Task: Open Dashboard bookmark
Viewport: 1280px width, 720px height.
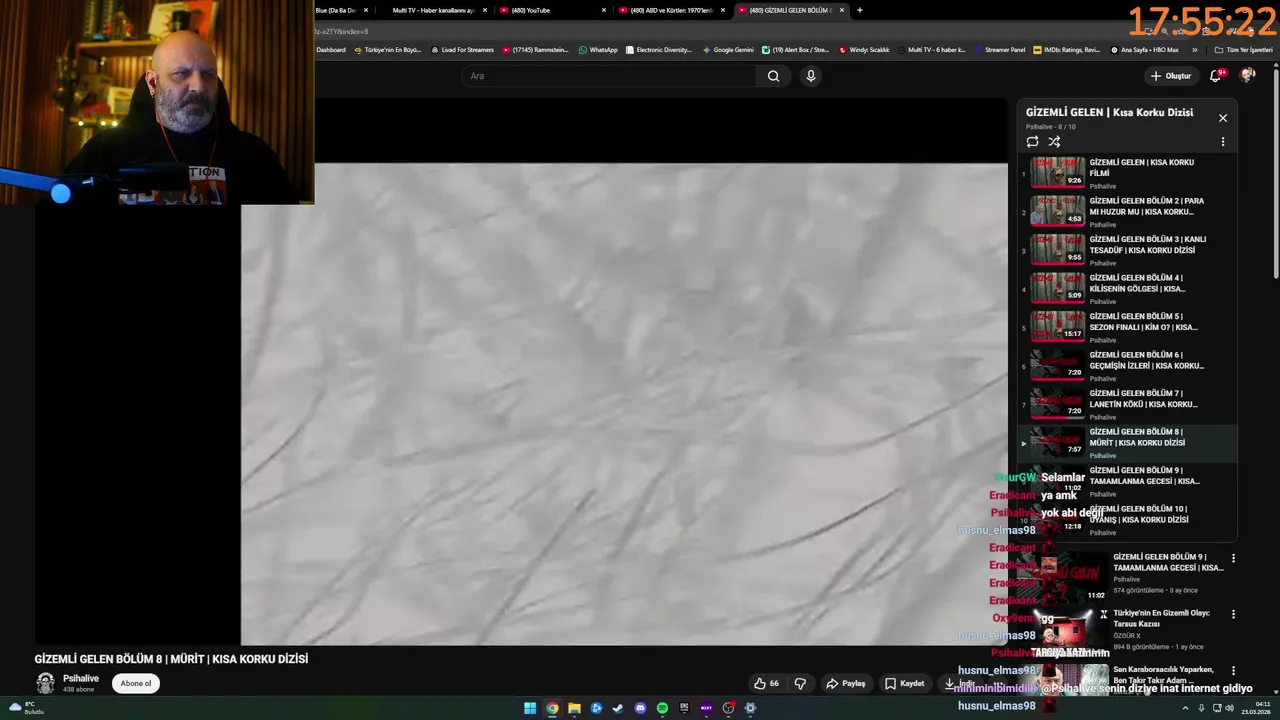Action: (331, 50)
